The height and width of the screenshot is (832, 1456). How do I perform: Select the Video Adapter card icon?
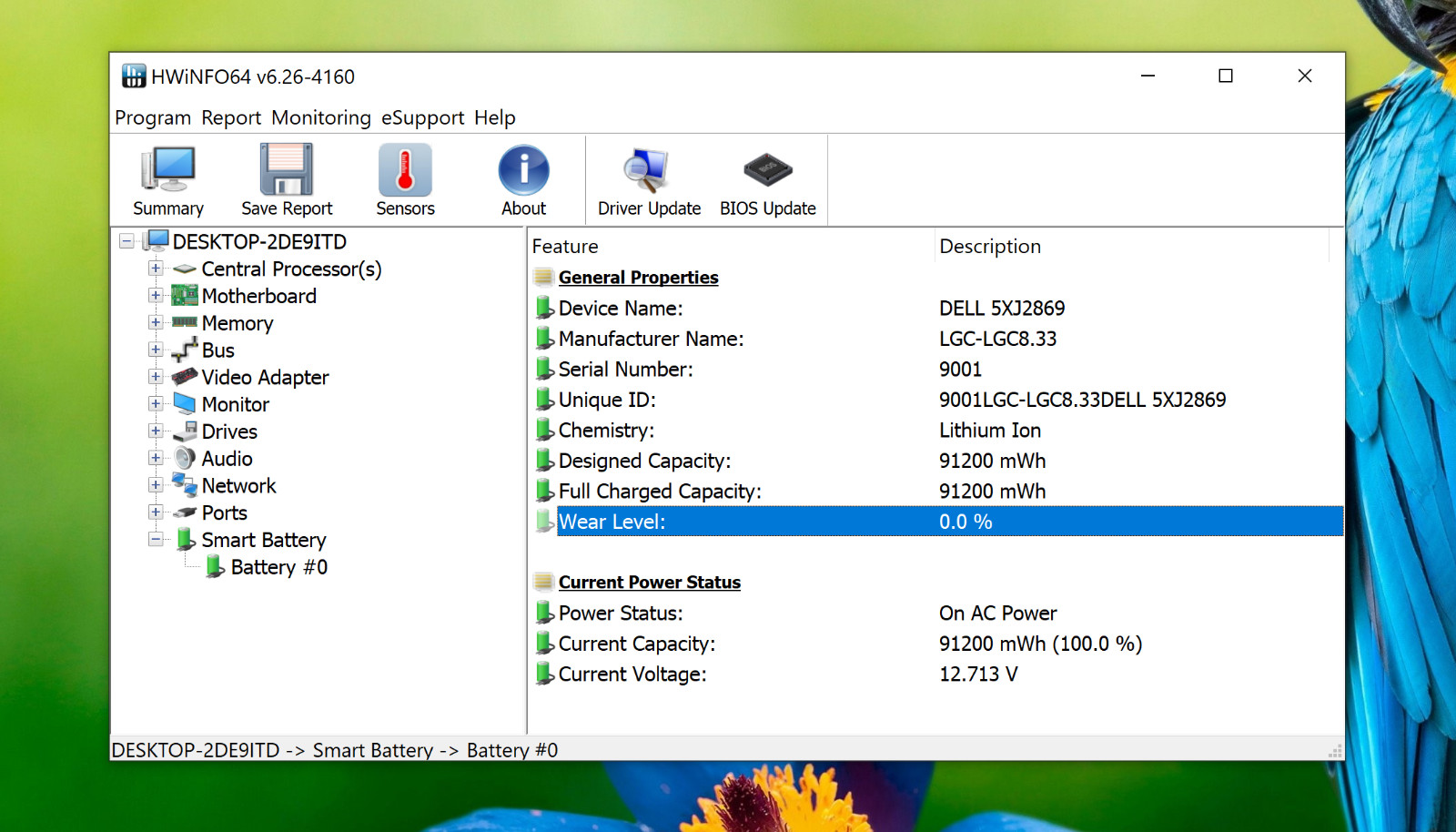[185, 376]
